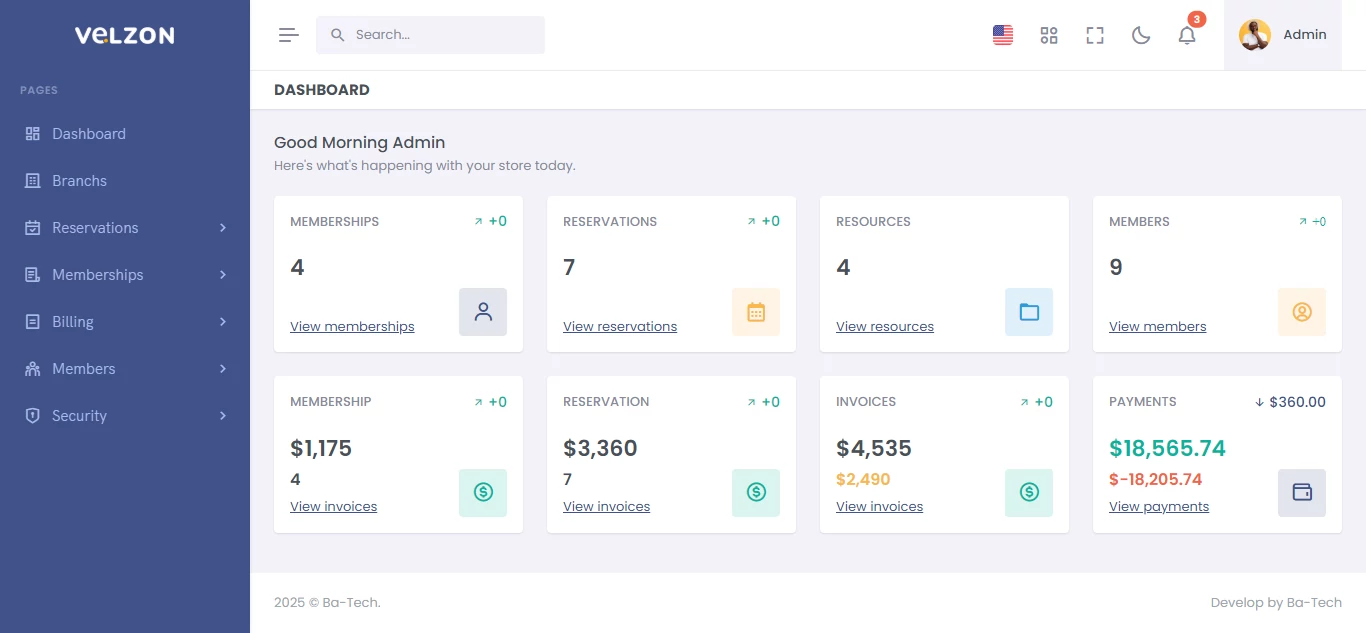Open the Admin user profile dropdown

point(1283,35)
